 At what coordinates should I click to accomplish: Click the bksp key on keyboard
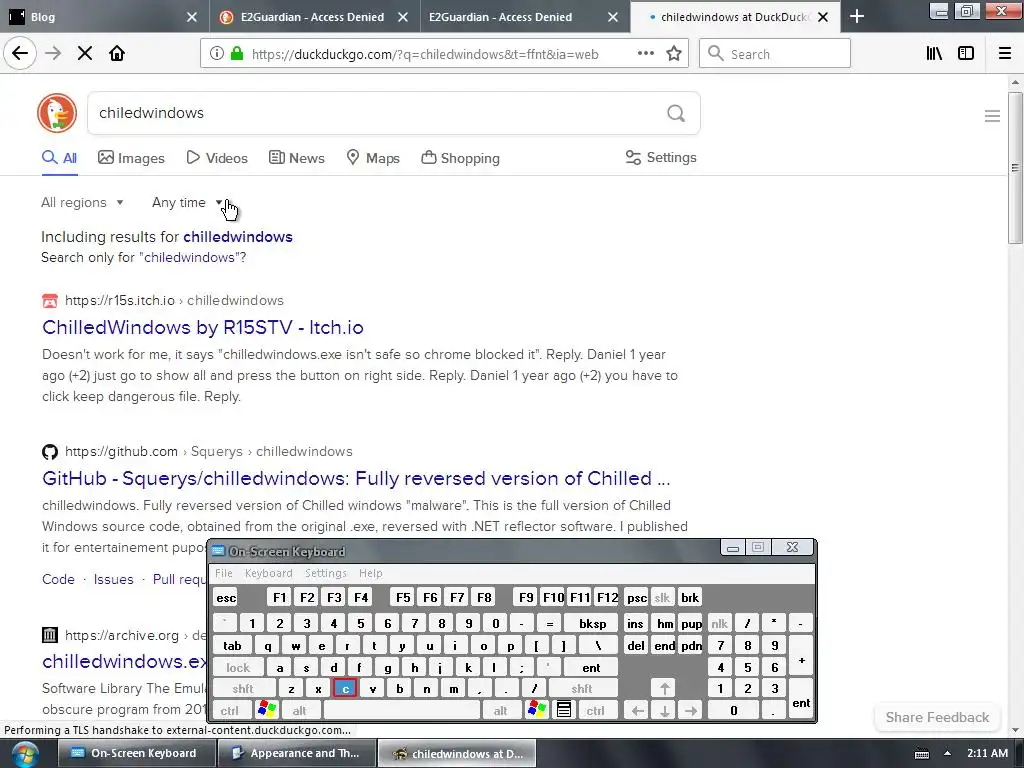click(x=591, y=624)
